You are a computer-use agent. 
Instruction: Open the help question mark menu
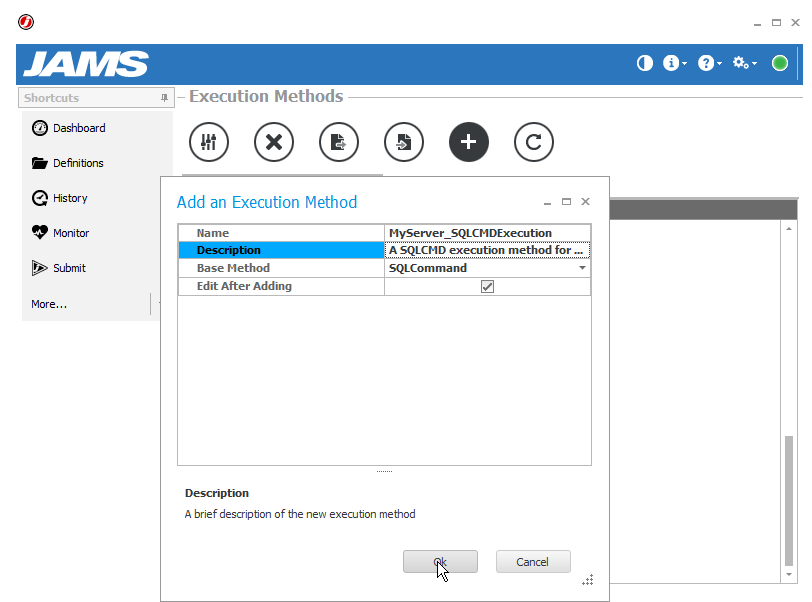[x=709, y=63]
